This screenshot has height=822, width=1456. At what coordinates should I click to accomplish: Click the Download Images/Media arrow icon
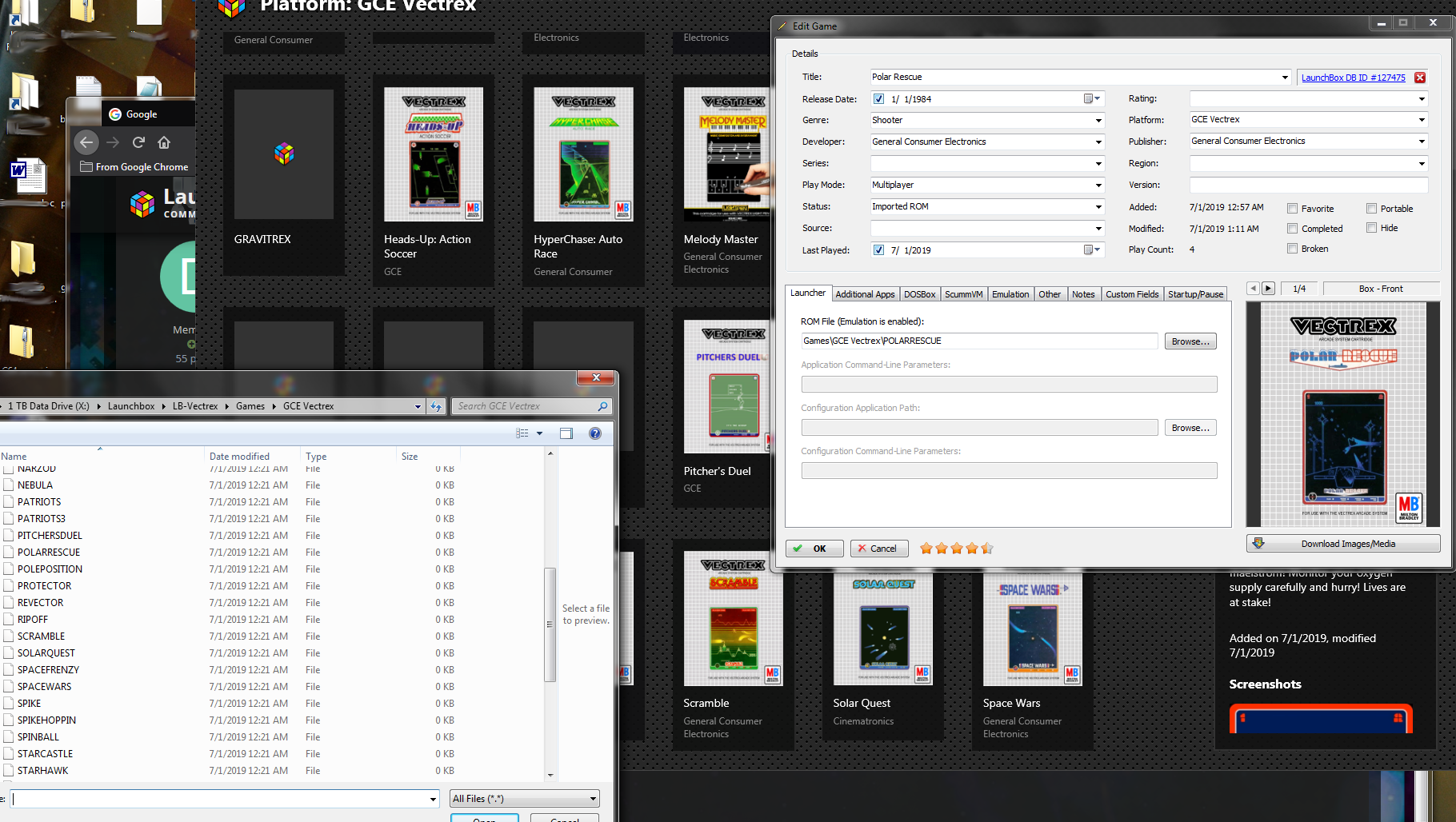pos(1258,543)
